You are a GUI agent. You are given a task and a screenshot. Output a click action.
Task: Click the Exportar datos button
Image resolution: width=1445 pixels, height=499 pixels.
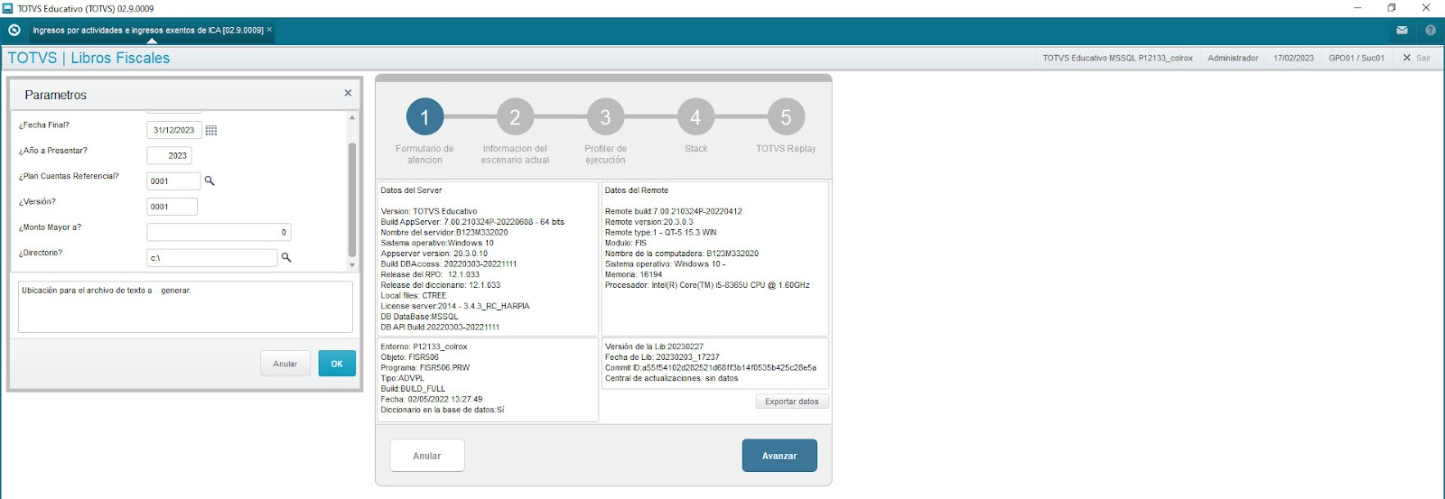click(x=792, y=401)
